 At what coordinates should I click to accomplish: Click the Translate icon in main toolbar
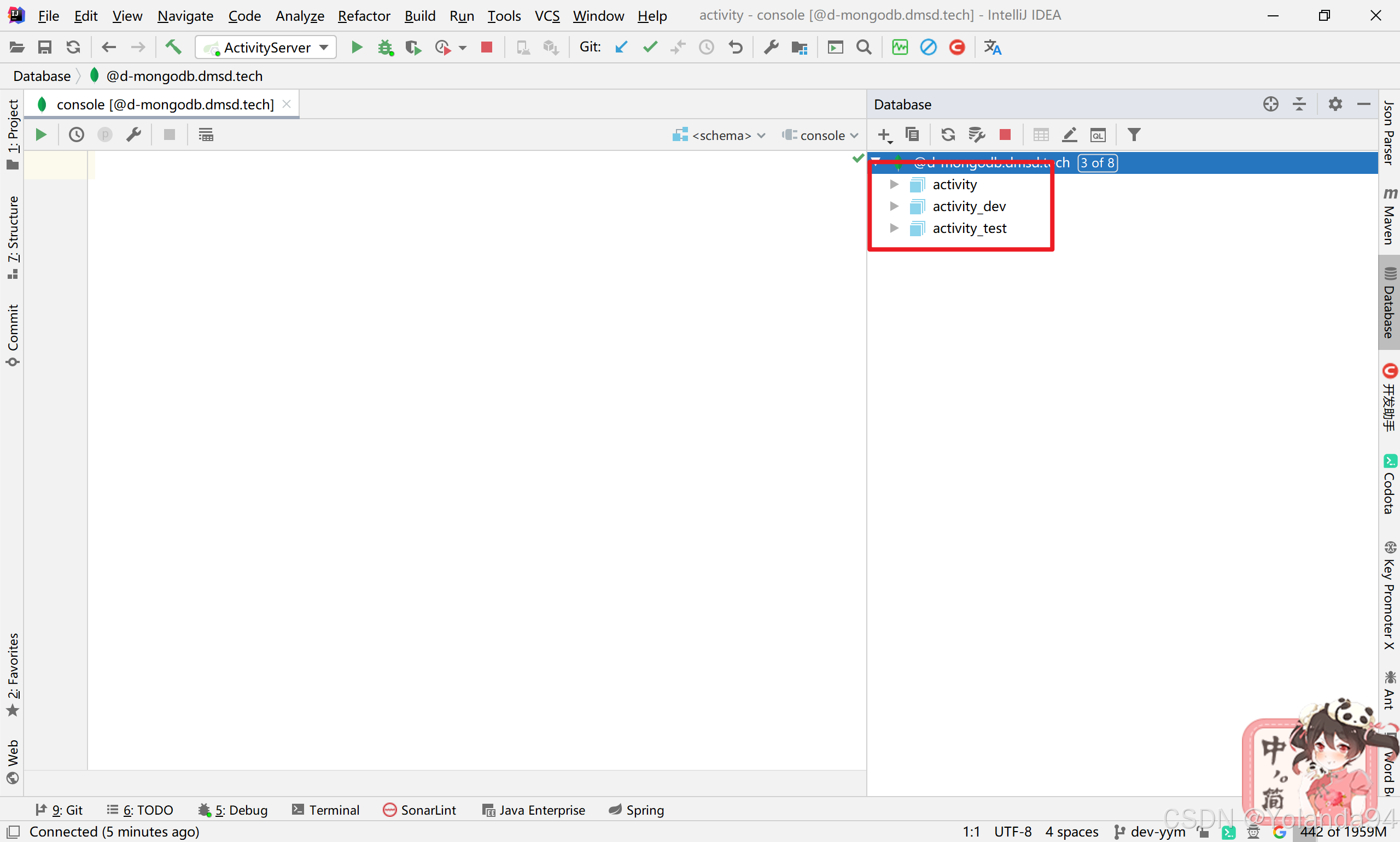pyautogui.click(x=992, y=47)
